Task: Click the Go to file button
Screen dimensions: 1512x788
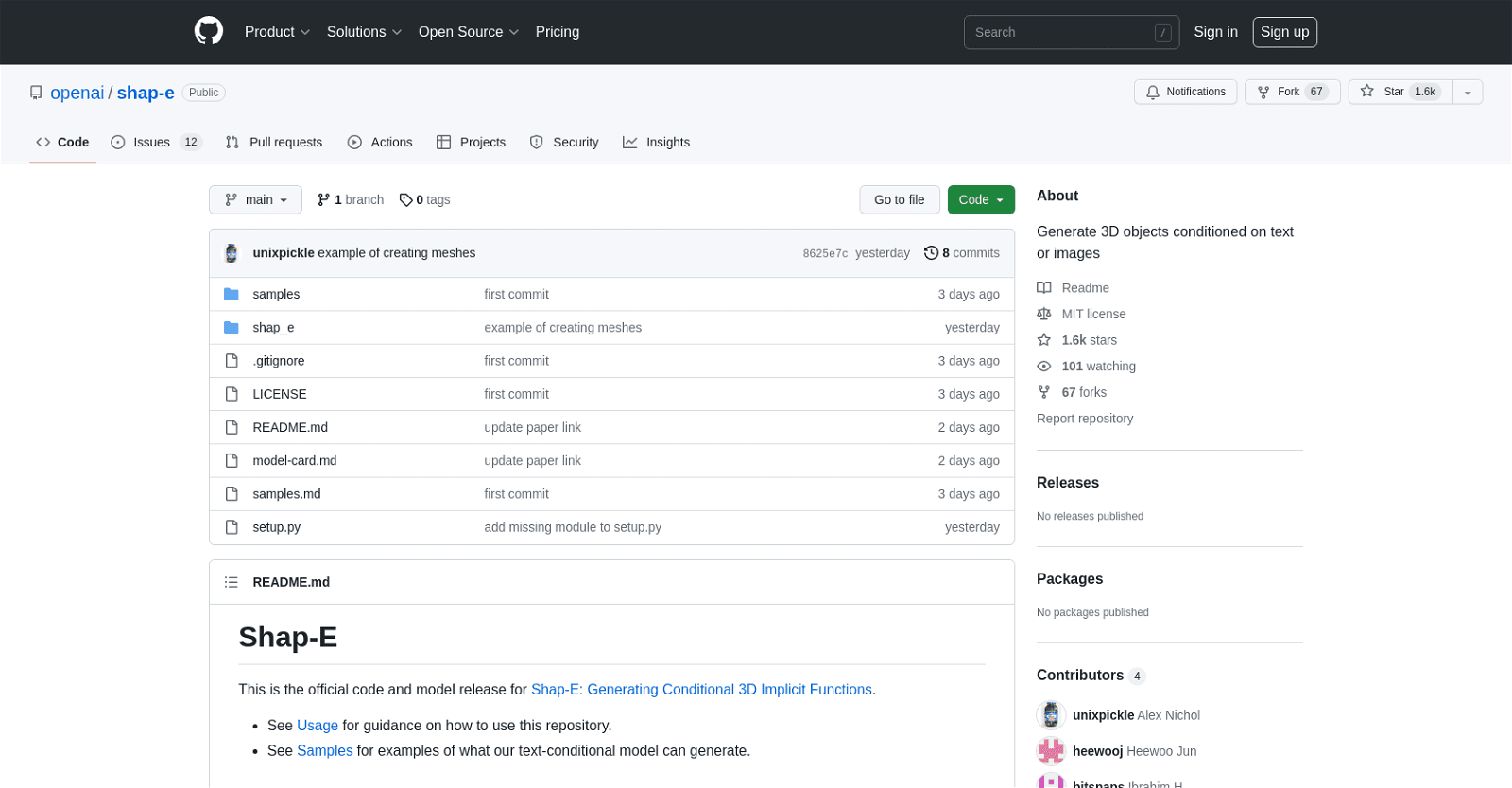Action: coord(899,200)
